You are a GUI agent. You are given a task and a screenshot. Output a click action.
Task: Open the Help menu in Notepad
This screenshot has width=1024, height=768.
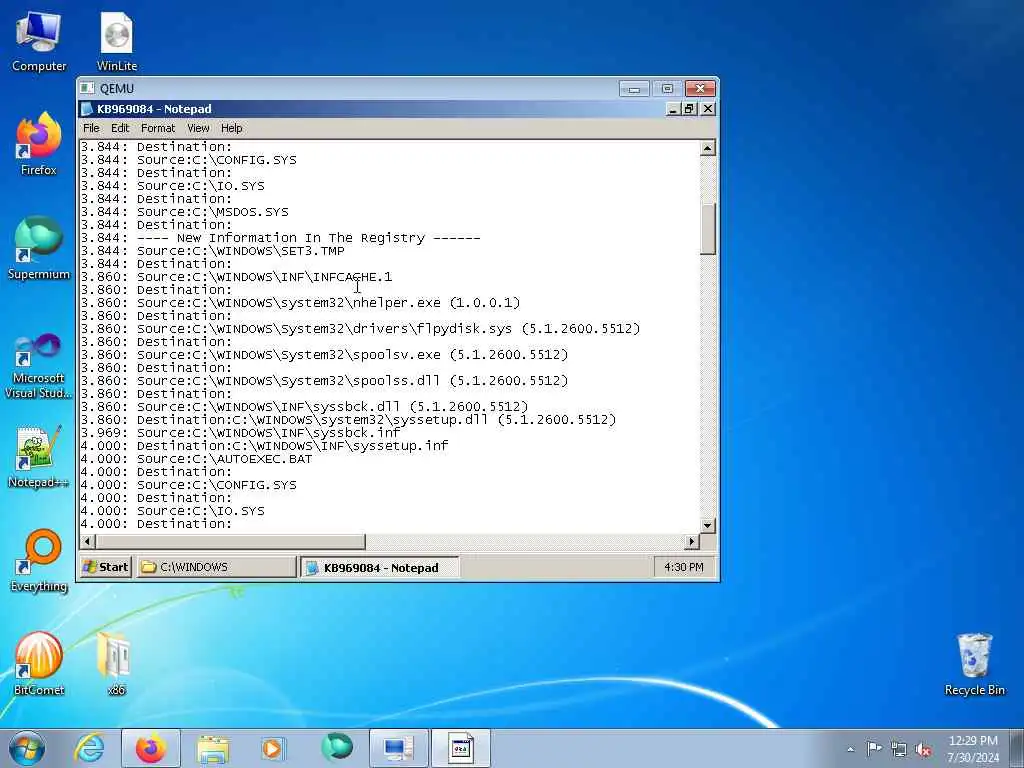pyautogui.click(x=231, y=128)
